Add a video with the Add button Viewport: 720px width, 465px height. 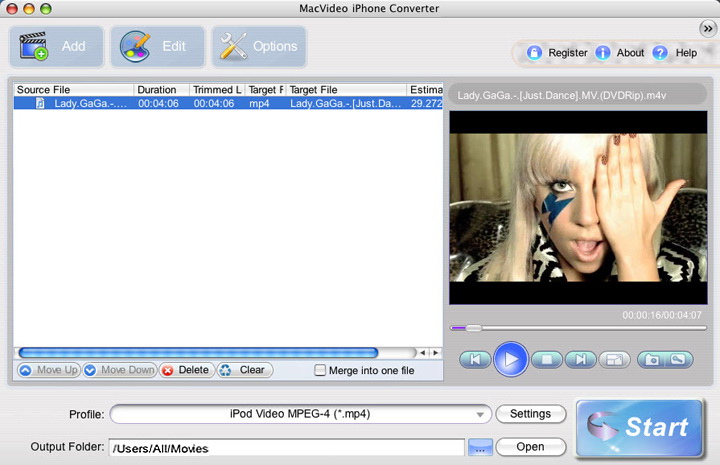(56, 46)
